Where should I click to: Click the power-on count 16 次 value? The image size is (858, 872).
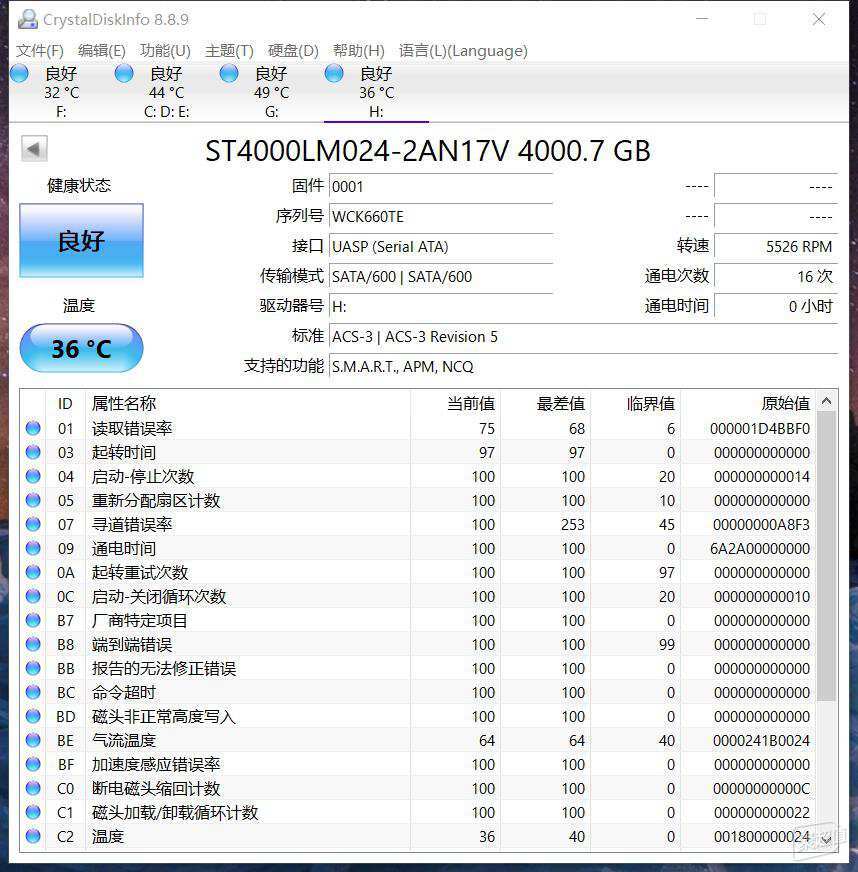pyautogui.click(x=776, y=277)
